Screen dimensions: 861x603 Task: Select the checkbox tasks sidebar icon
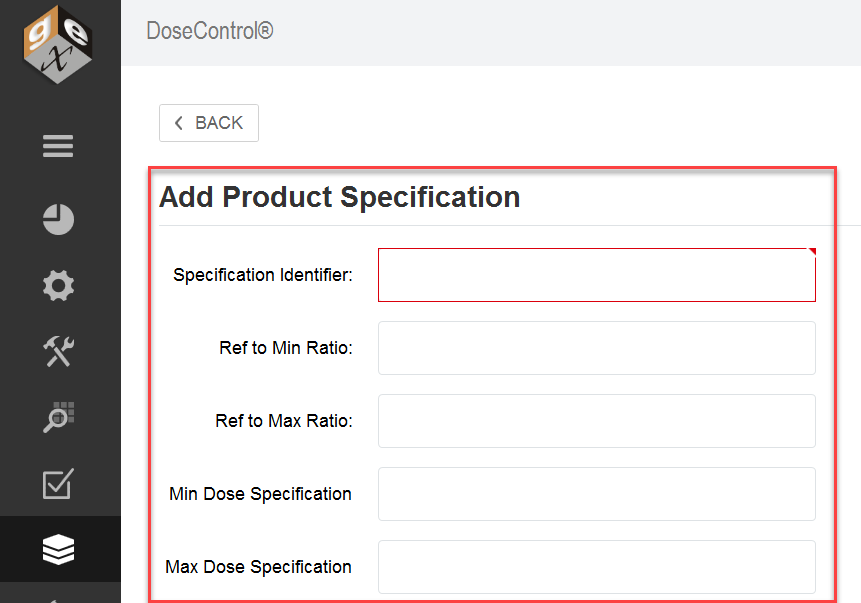coord(58,484)
